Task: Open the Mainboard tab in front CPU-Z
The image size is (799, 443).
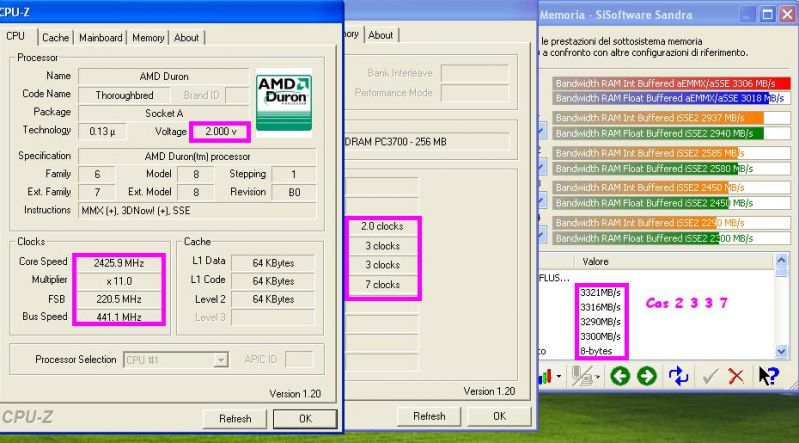Action: (x=100, y=38)
